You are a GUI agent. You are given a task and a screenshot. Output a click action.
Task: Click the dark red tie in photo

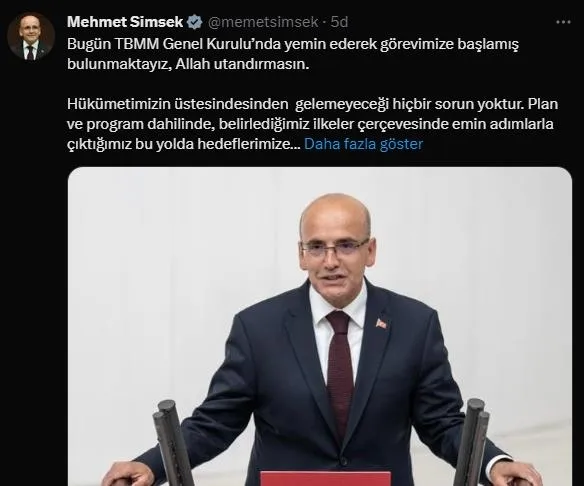coord(339,372)
